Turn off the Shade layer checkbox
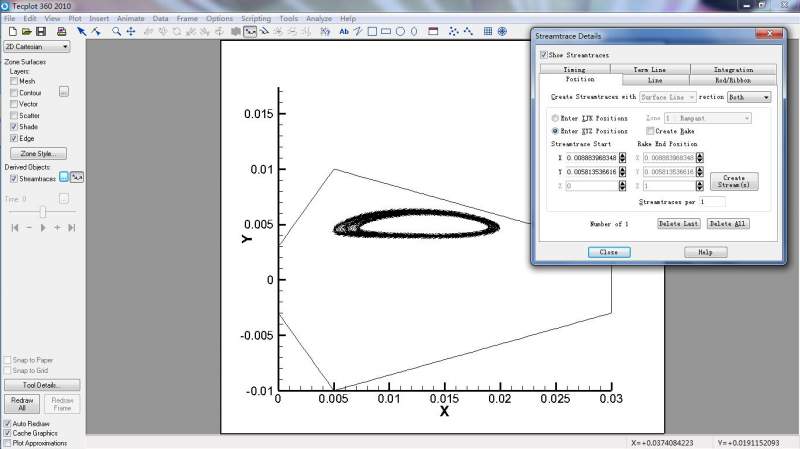Screen dimensions: 800x449 coord(14,127)
